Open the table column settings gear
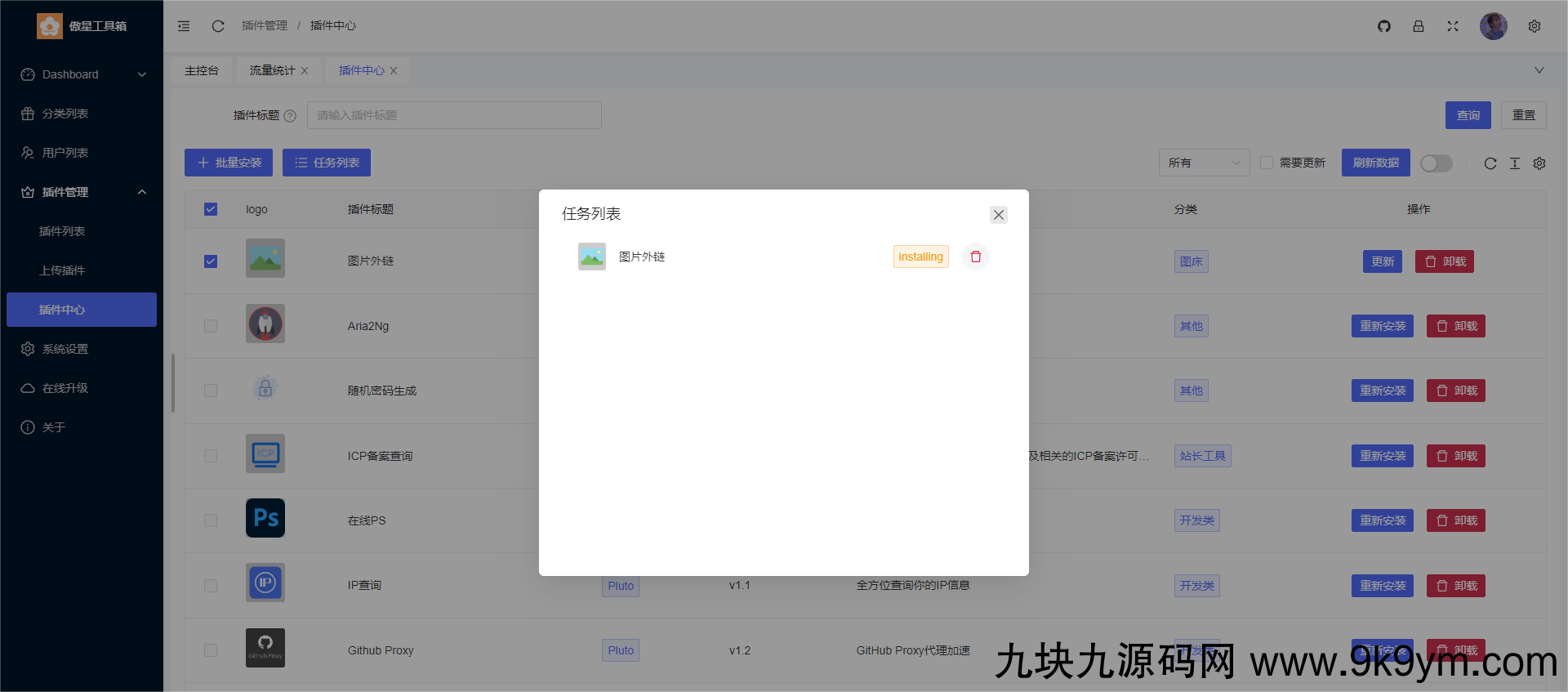1568x692 pixels. [1539, 163]
